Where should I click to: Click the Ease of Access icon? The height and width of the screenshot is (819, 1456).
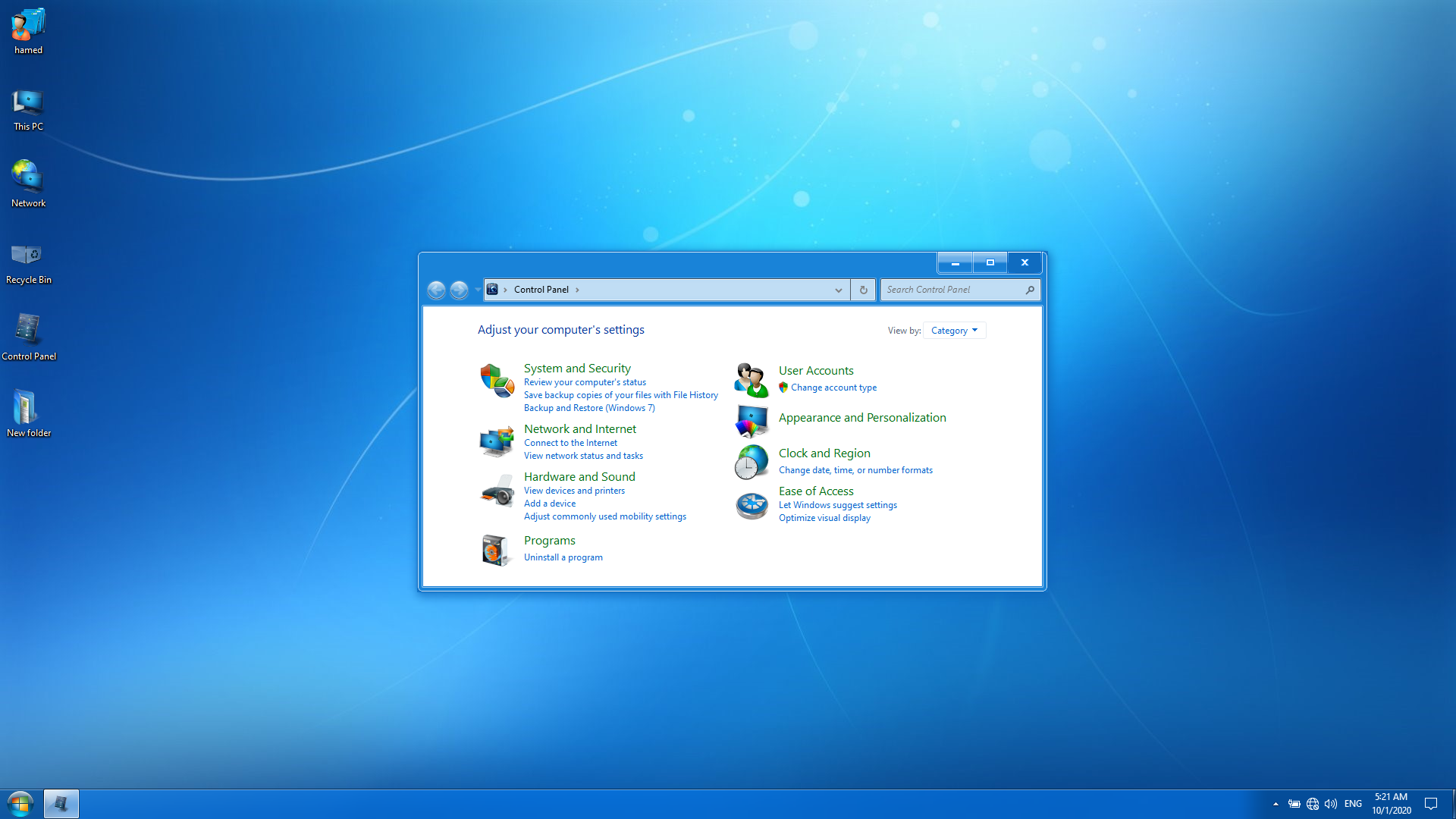pyautogui.click(x=752, y=505)
